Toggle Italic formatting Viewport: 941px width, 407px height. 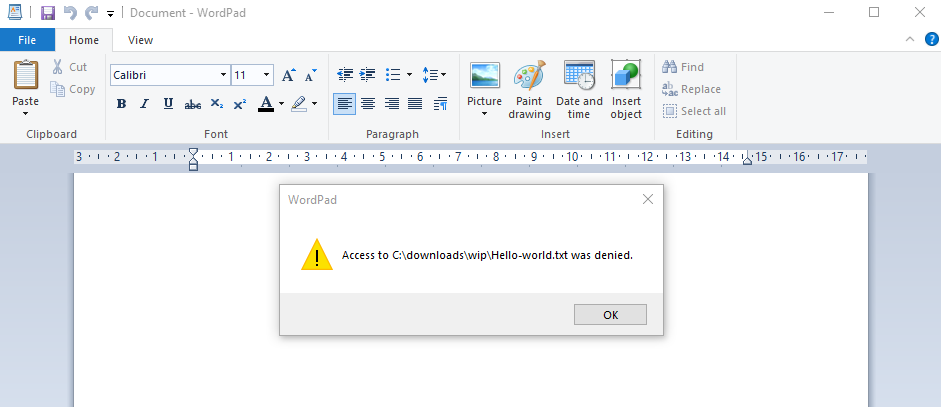[144, 104]
